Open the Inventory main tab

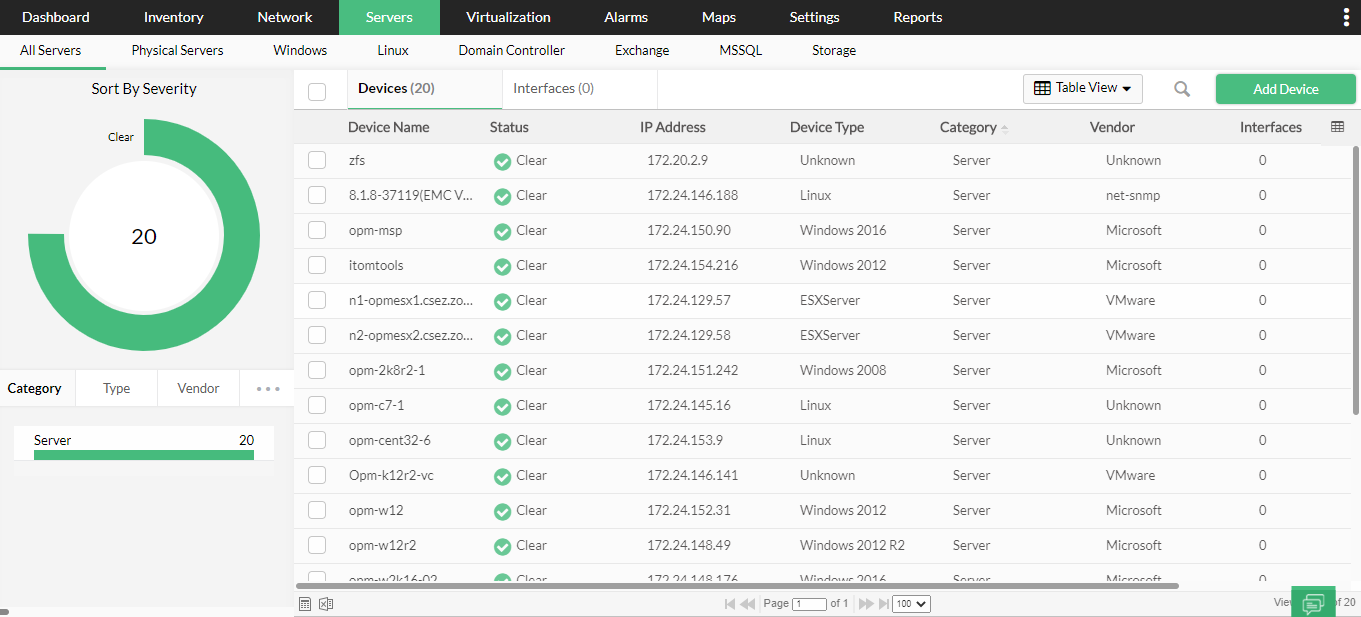click(x=174, y=17)
